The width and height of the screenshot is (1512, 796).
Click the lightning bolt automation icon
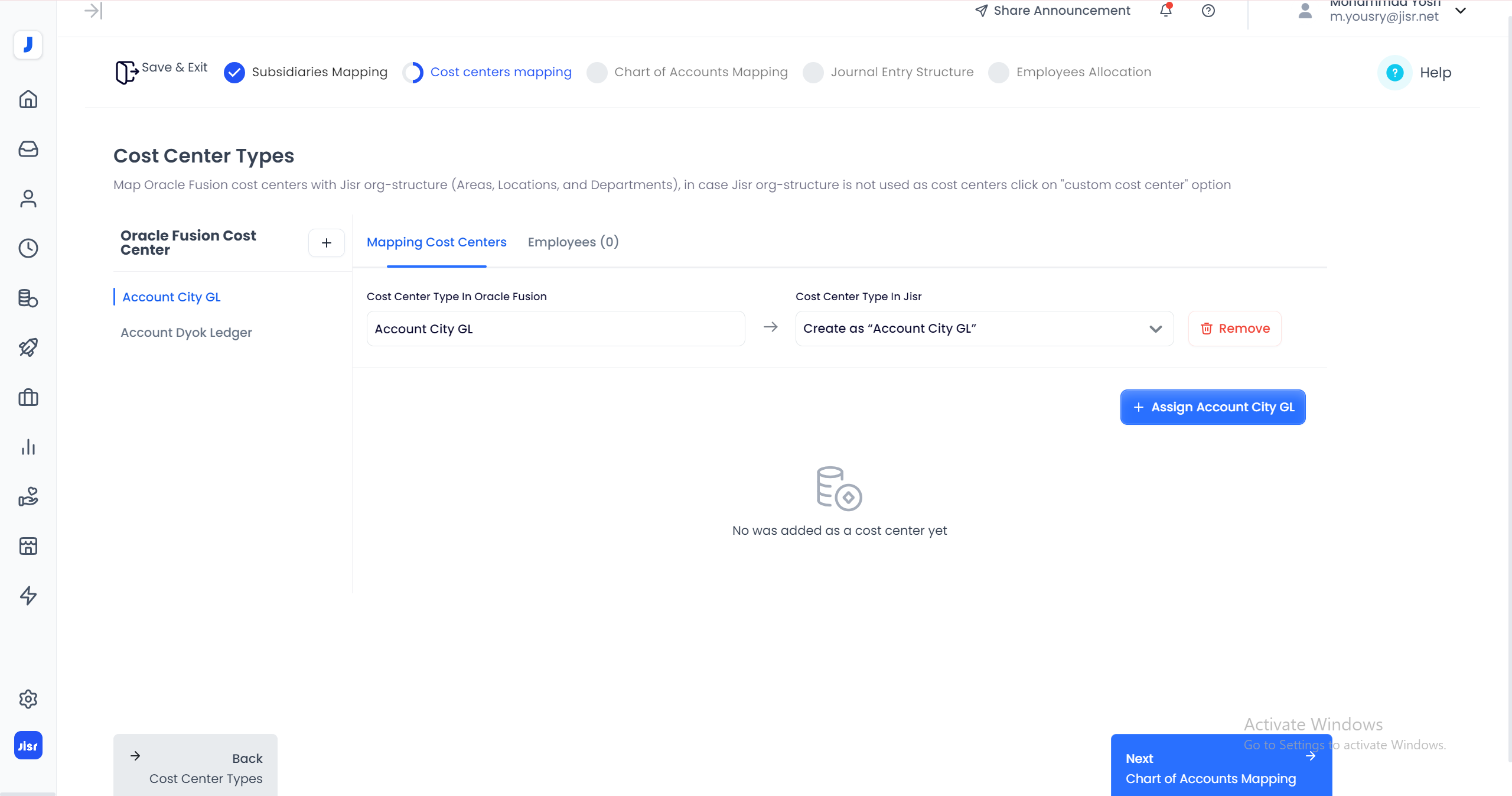28,596
